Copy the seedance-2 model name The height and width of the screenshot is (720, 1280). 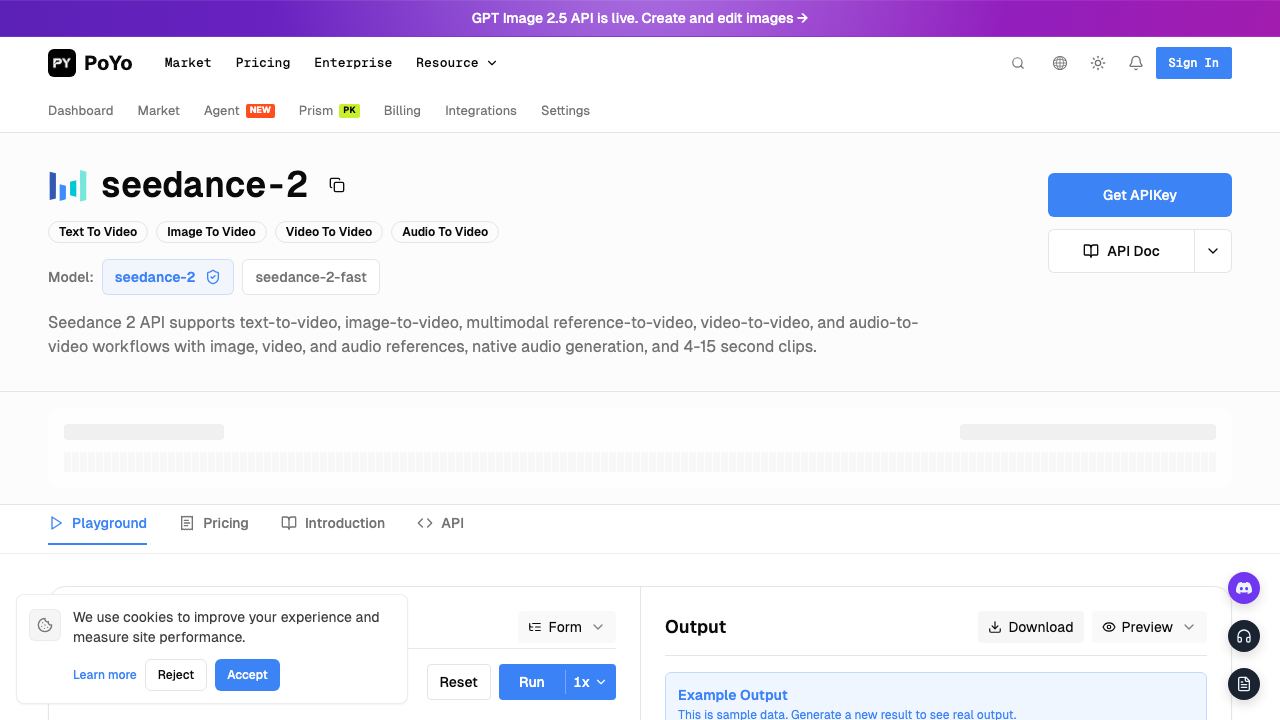pyautogui.click(x=337, y=185)
